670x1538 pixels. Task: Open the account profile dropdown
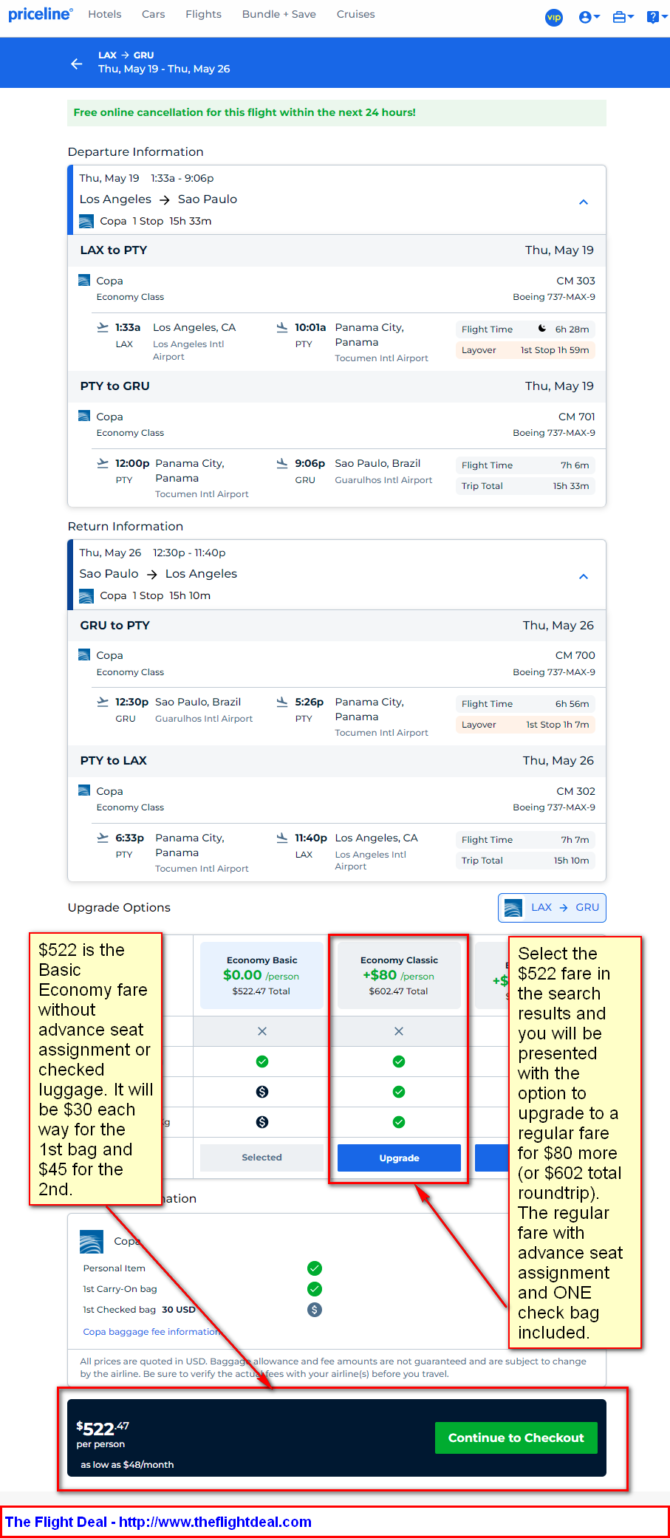pyautogui.click(x=590, y=17)
